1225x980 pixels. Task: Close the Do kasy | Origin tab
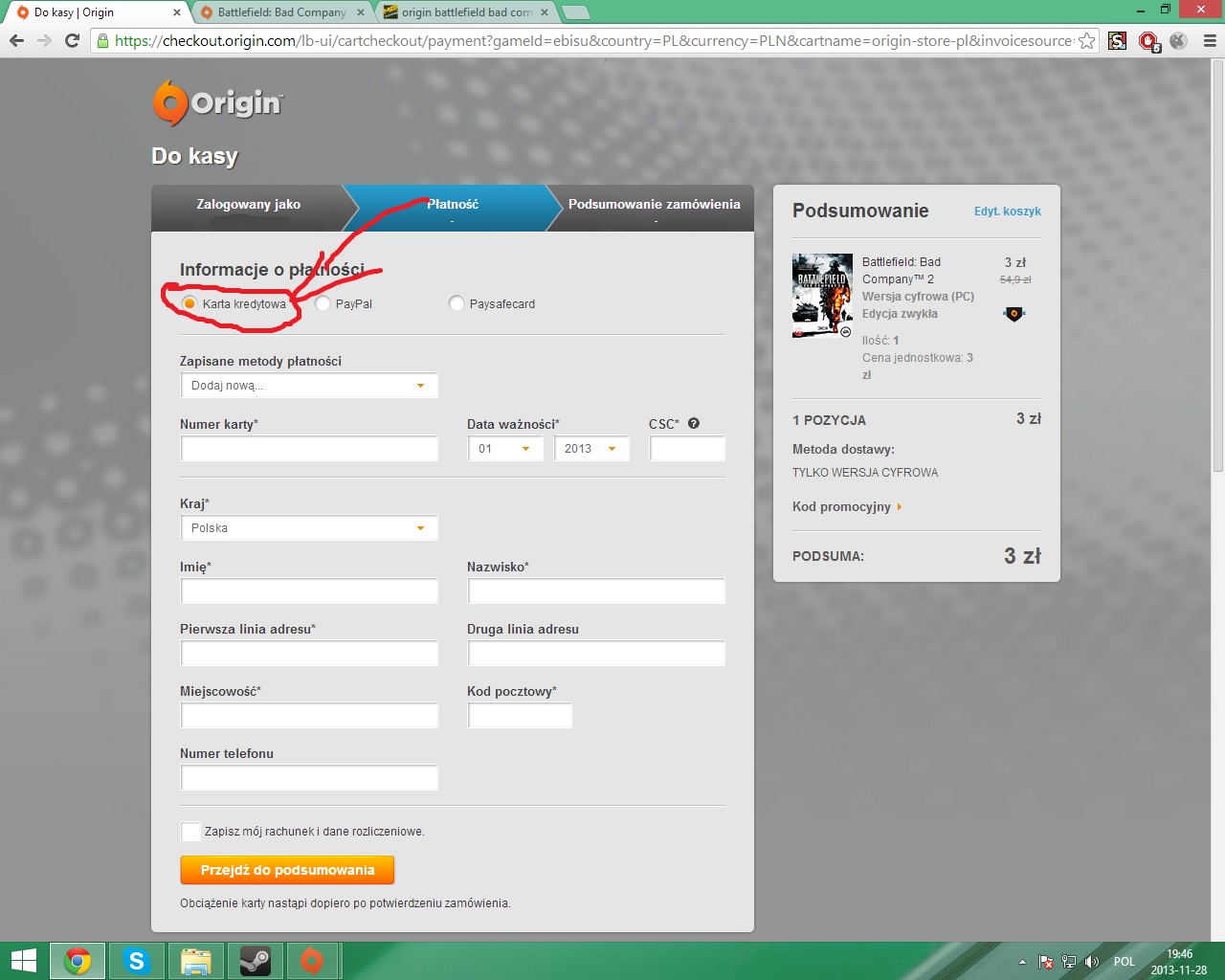point(176,12)
